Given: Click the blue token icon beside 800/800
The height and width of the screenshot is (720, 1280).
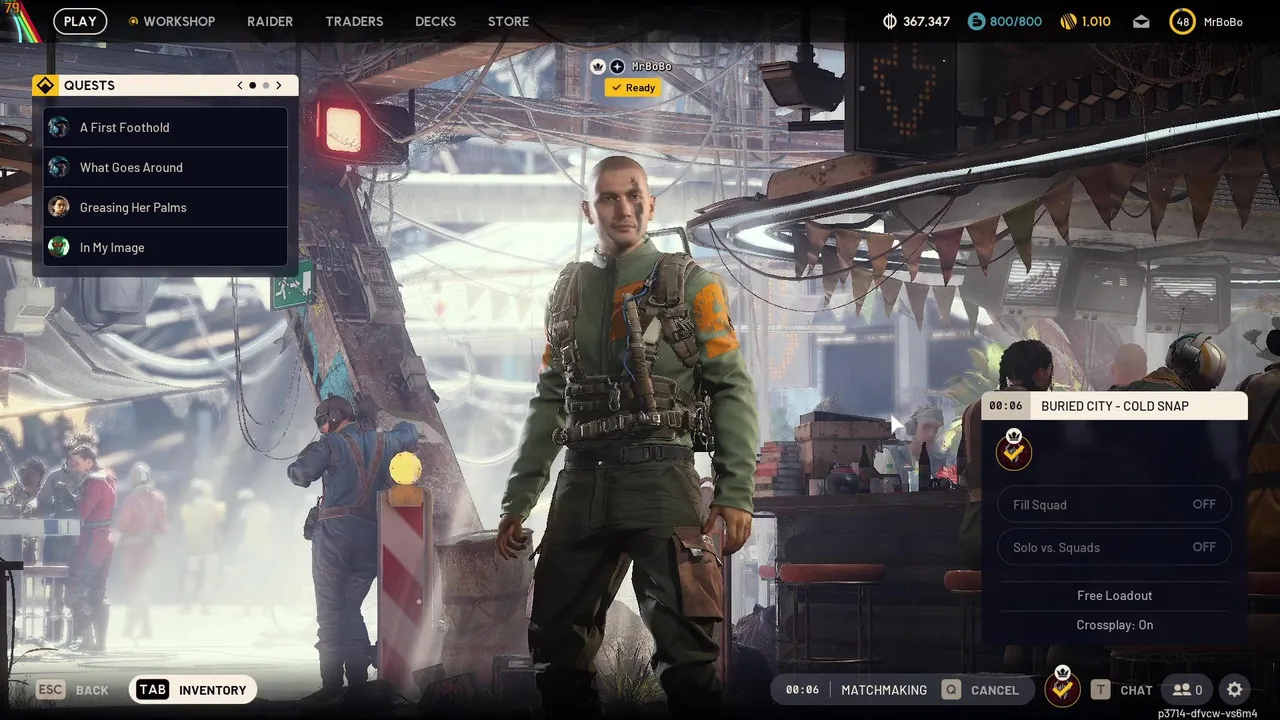Looking at the screenshot, I should pos(976,21).
